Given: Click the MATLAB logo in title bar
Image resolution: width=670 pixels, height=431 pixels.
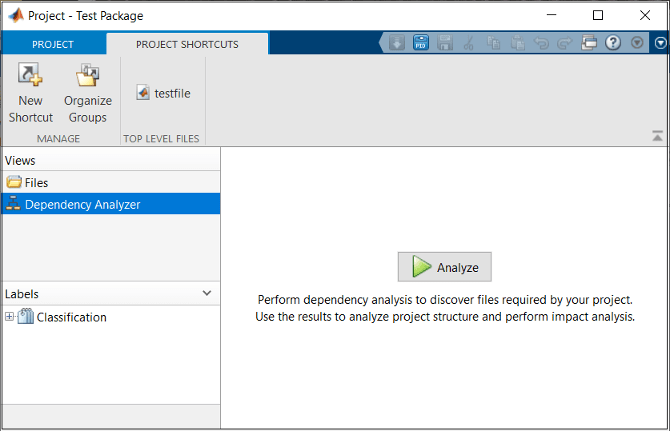Looking at the screenshot, I should 16,15.
